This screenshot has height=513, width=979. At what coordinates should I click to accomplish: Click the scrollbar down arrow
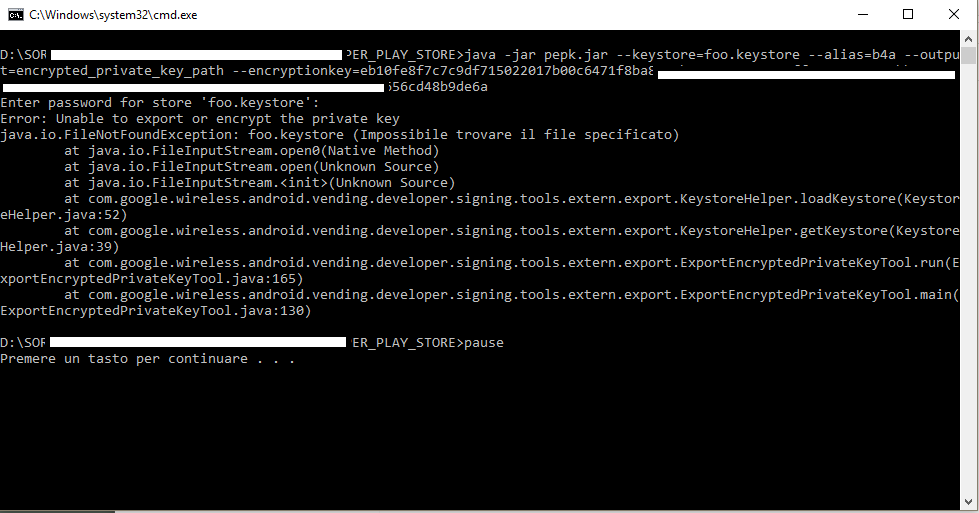tap(970, 504)
